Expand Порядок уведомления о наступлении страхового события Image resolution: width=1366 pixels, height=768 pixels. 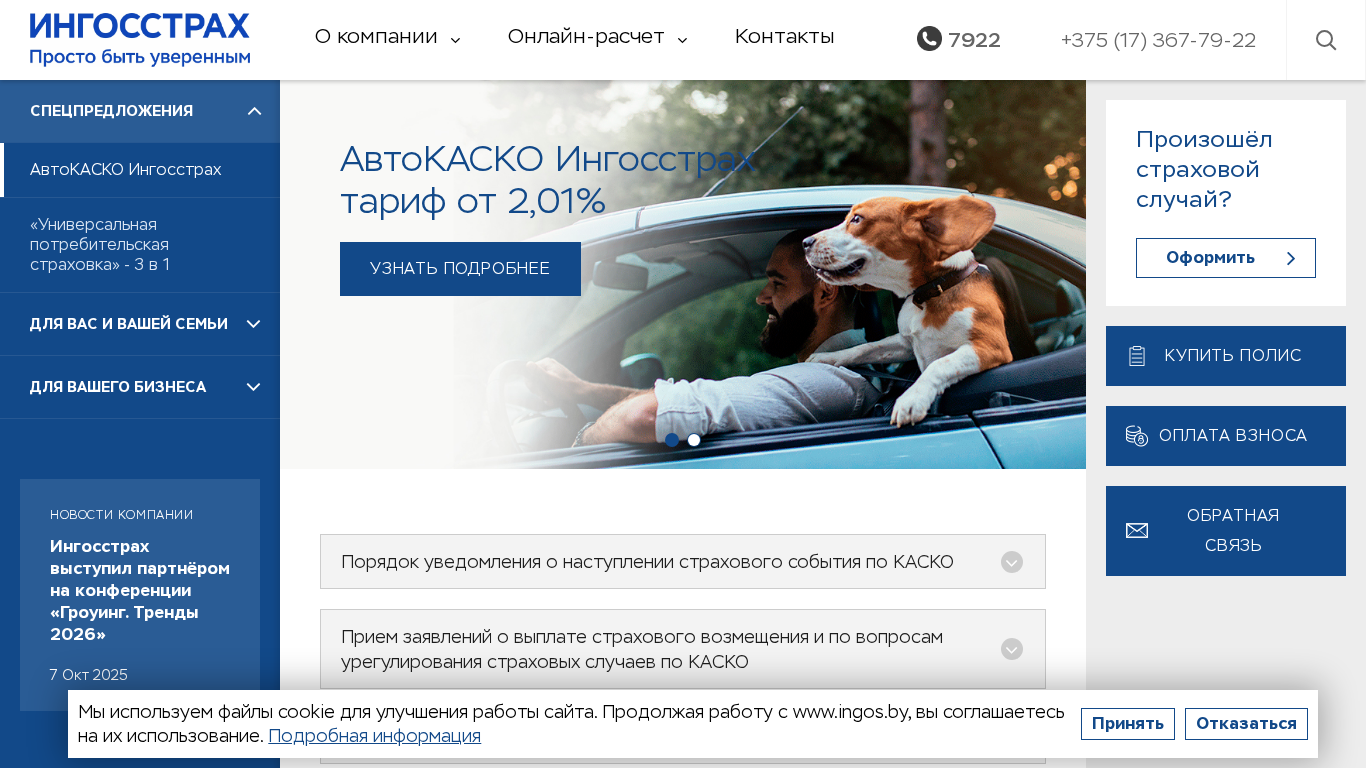click(x=683, y=562)
